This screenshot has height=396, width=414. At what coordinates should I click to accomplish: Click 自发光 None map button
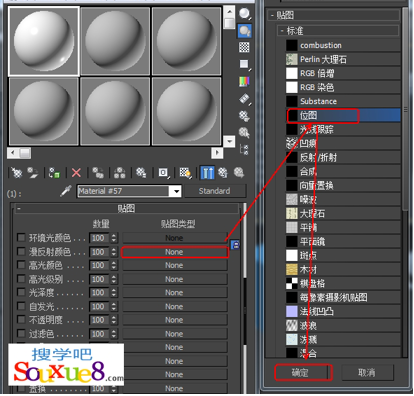tap(174, 306)
